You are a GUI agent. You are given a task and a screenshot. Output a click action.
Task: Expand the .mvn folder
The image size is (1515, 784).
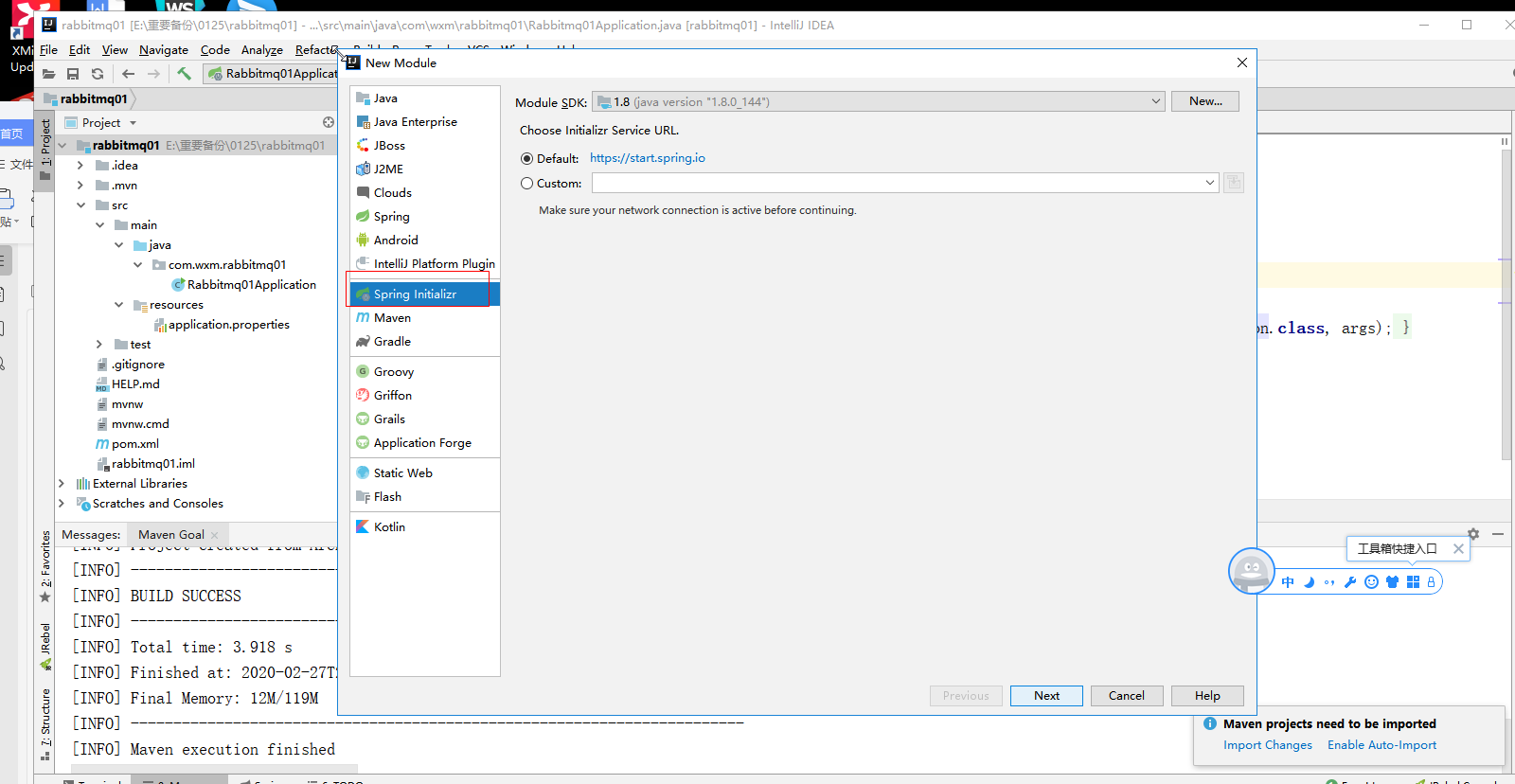[x=80, y=186]
